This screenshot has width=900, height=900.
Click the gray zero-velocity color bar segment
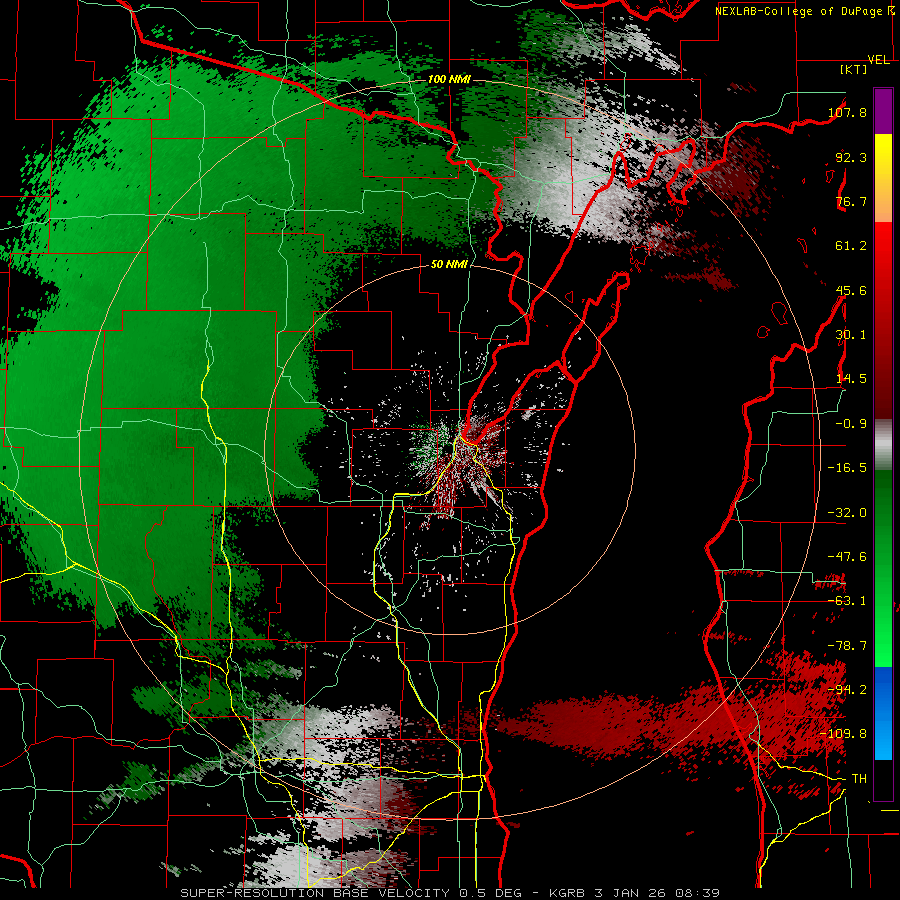(x=883, y=445)
